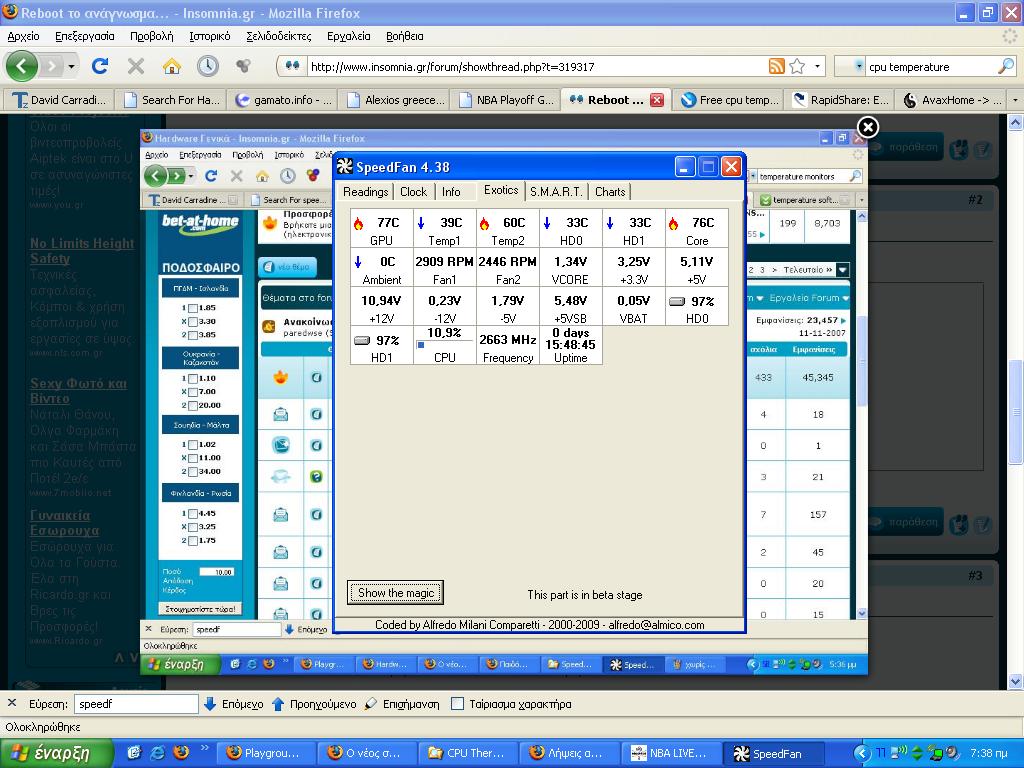1024x768 pixels.
Task: Close the Reboot tab with its red X
Action: (x=657, y=100)
